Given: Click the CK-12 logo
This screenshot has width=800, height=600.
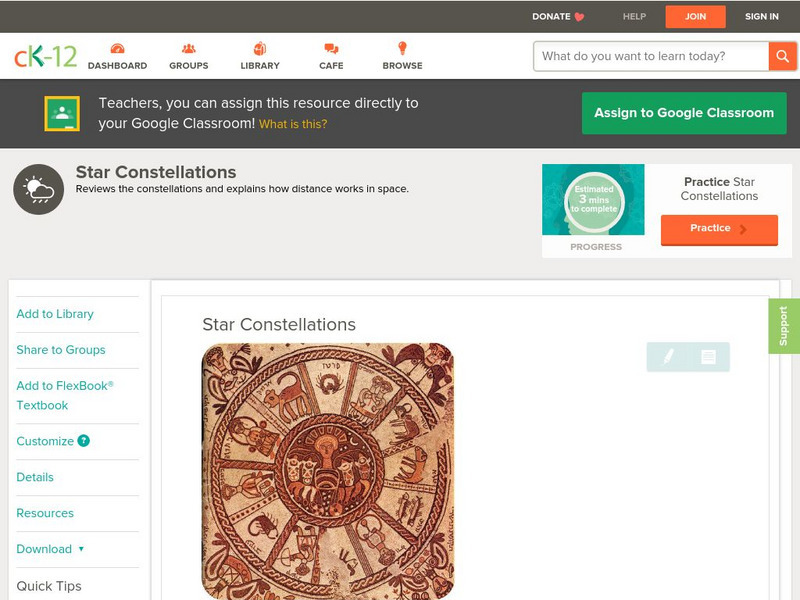Looking at the screenshot, I should 45,56.
